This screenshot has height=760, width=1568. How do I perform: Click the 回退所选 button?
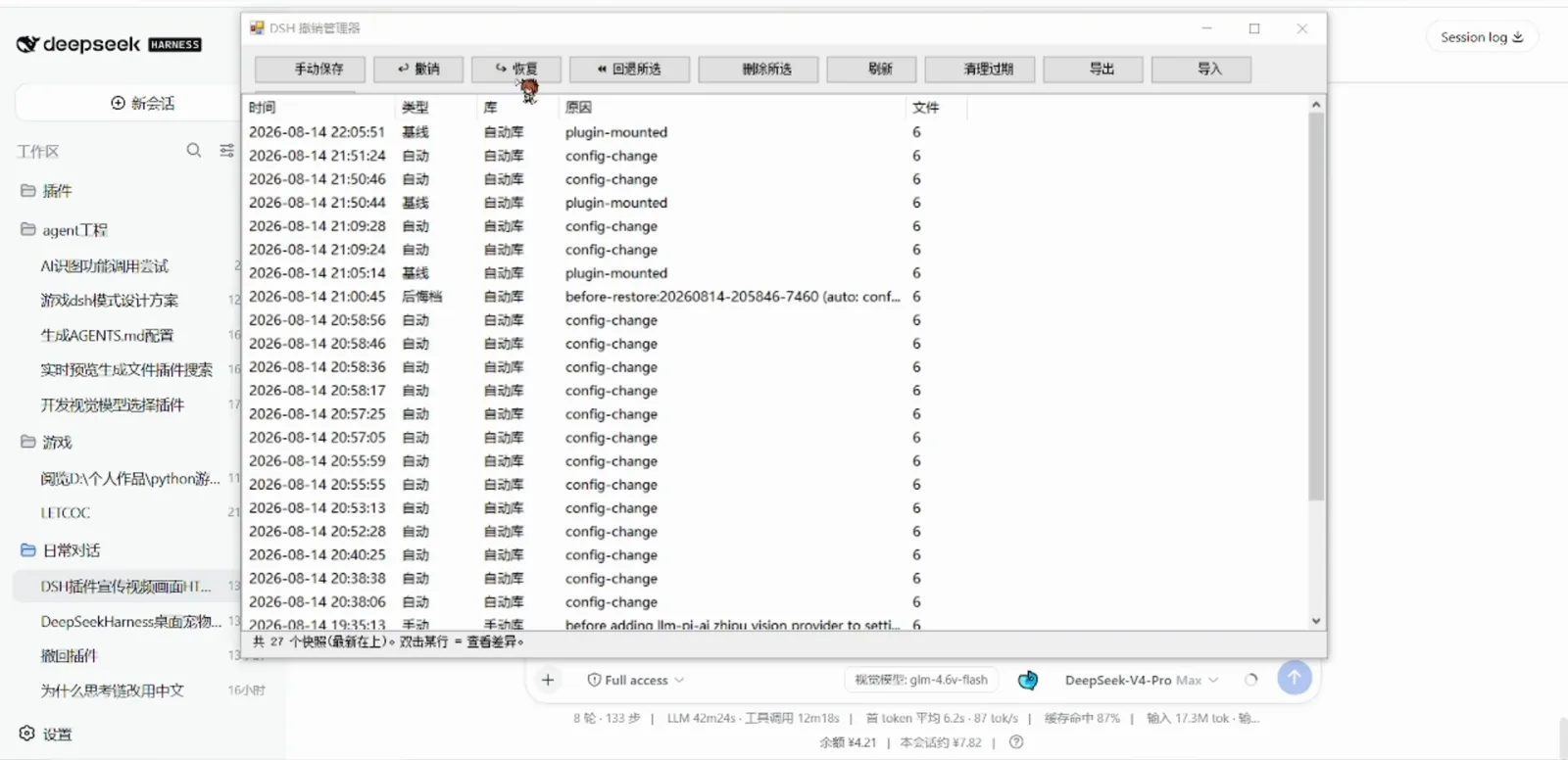[x=629, y=69]
